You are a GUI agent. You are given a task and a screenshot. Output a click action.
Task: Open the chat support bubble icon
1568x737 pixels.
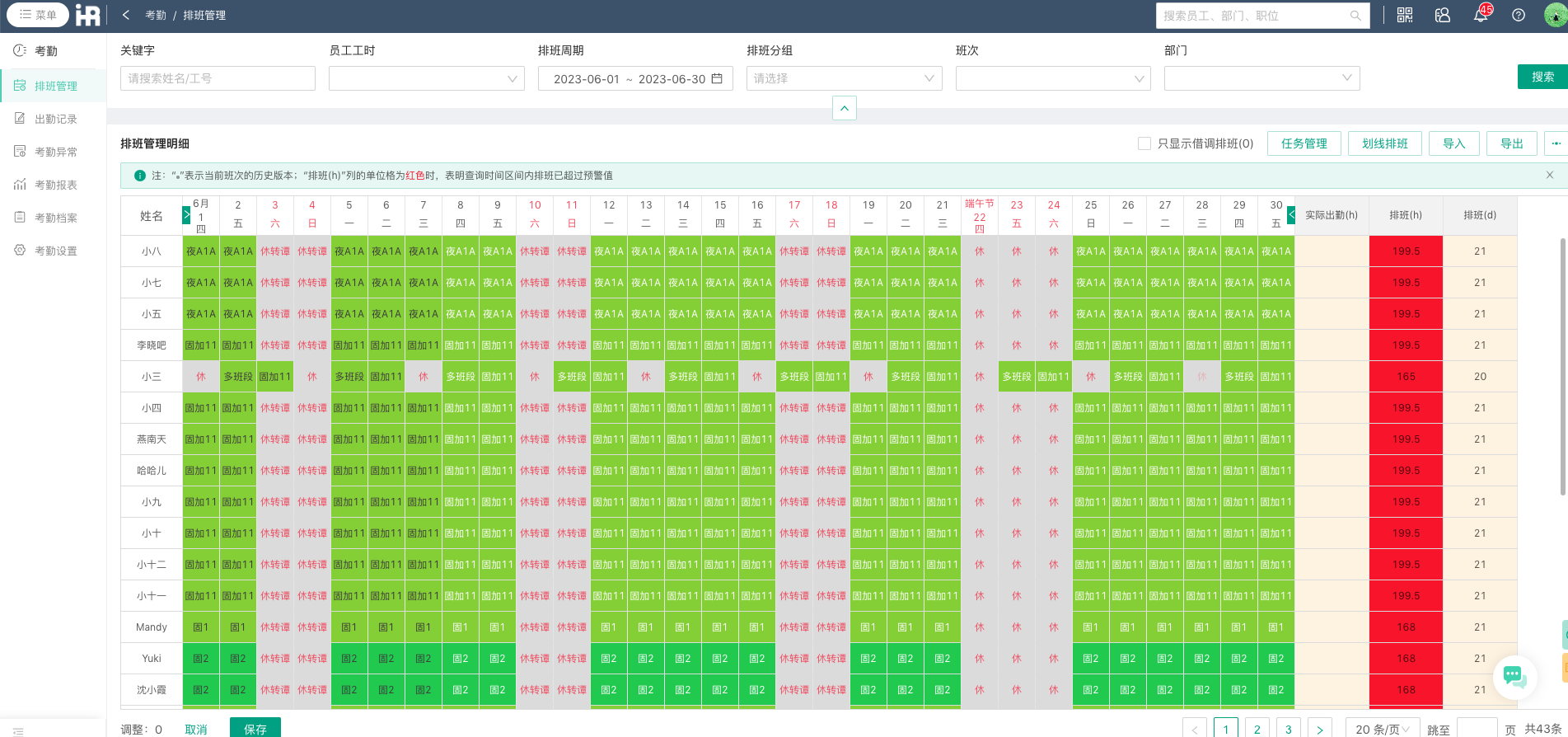point(1514,677)
